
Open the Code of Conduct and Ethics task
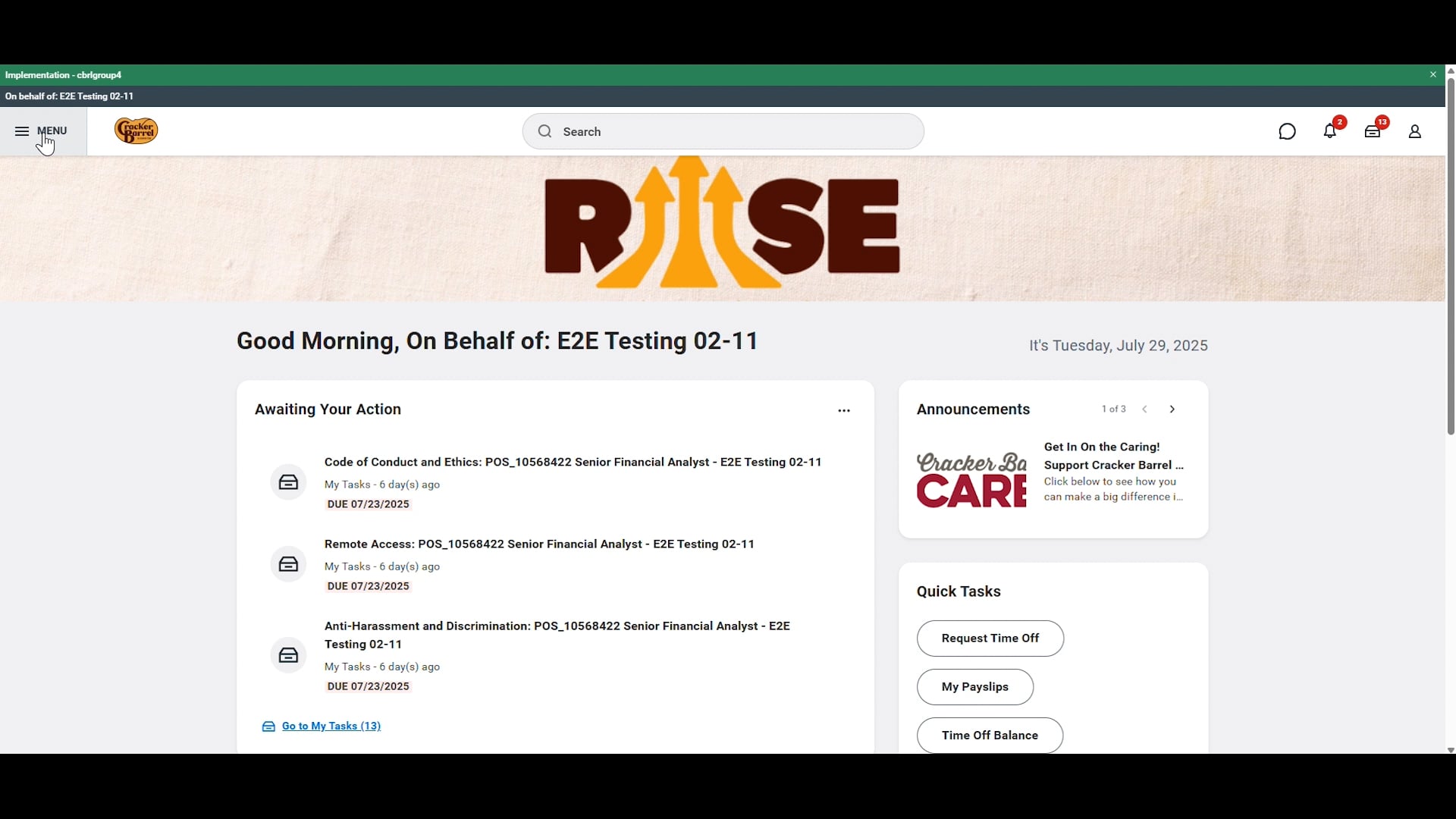[573, 463]
